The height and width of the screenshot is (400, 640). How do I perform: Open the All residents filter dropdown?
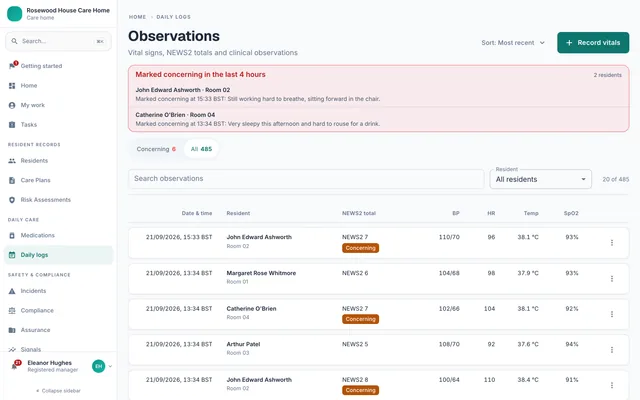(540, 179)
